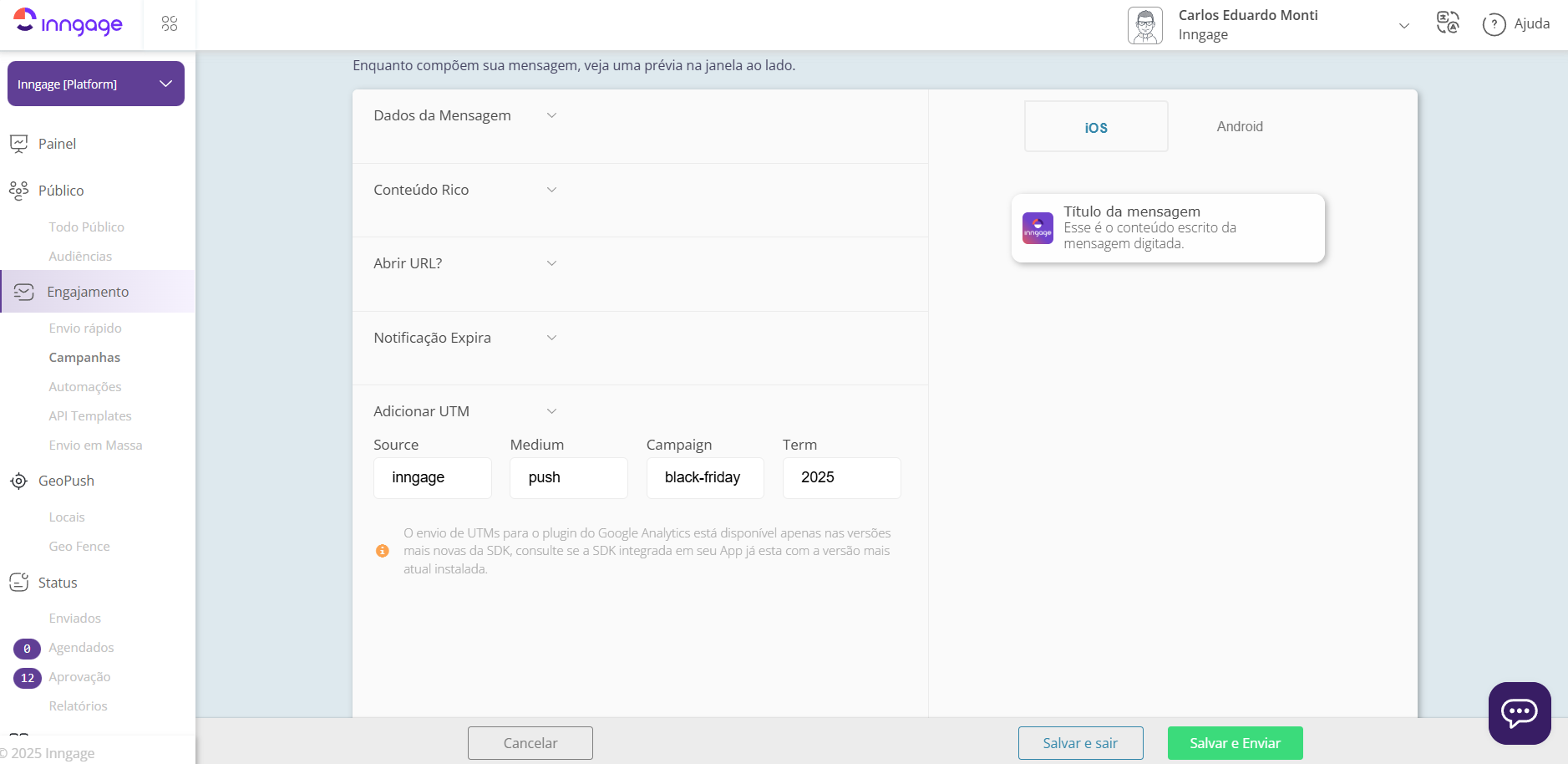This screenshot has height=764, width=1568.
Task: Collapse the Adicionar UTM section
Action: [551, 411]
